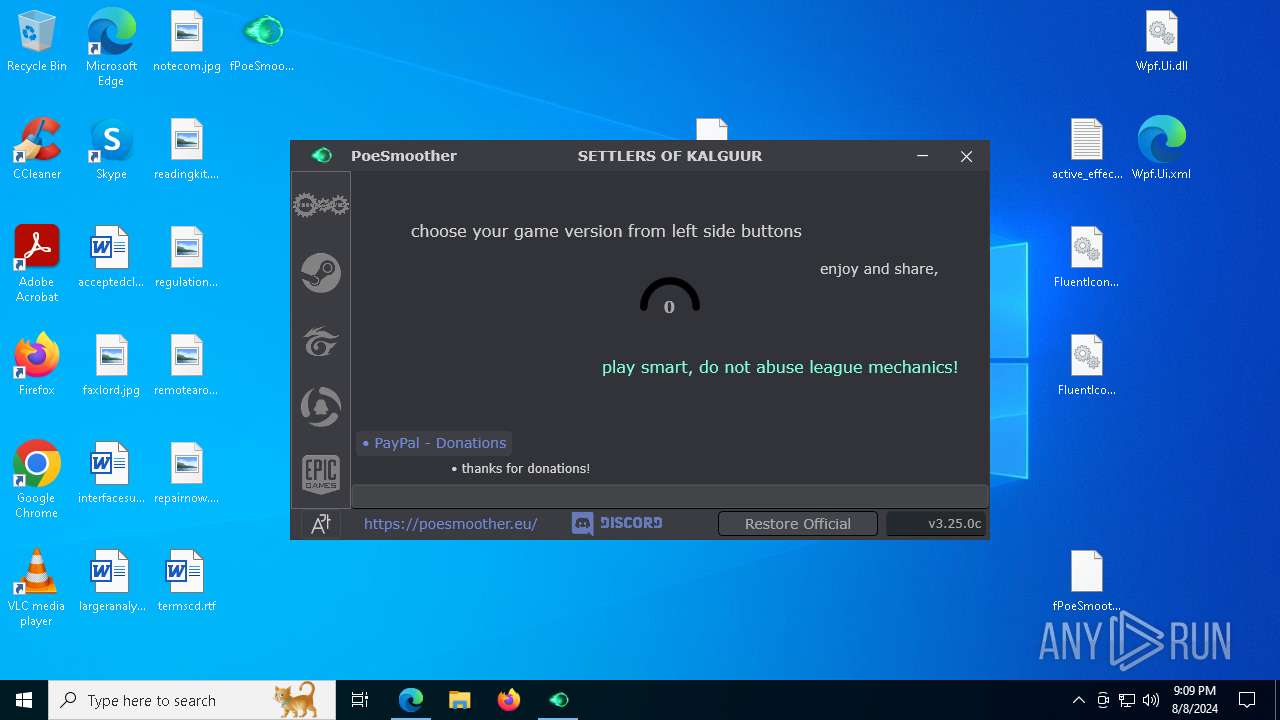Screen dimensions: 1280x720
Task: Open the poesmoother.eu website link
Action: point(450,524)
